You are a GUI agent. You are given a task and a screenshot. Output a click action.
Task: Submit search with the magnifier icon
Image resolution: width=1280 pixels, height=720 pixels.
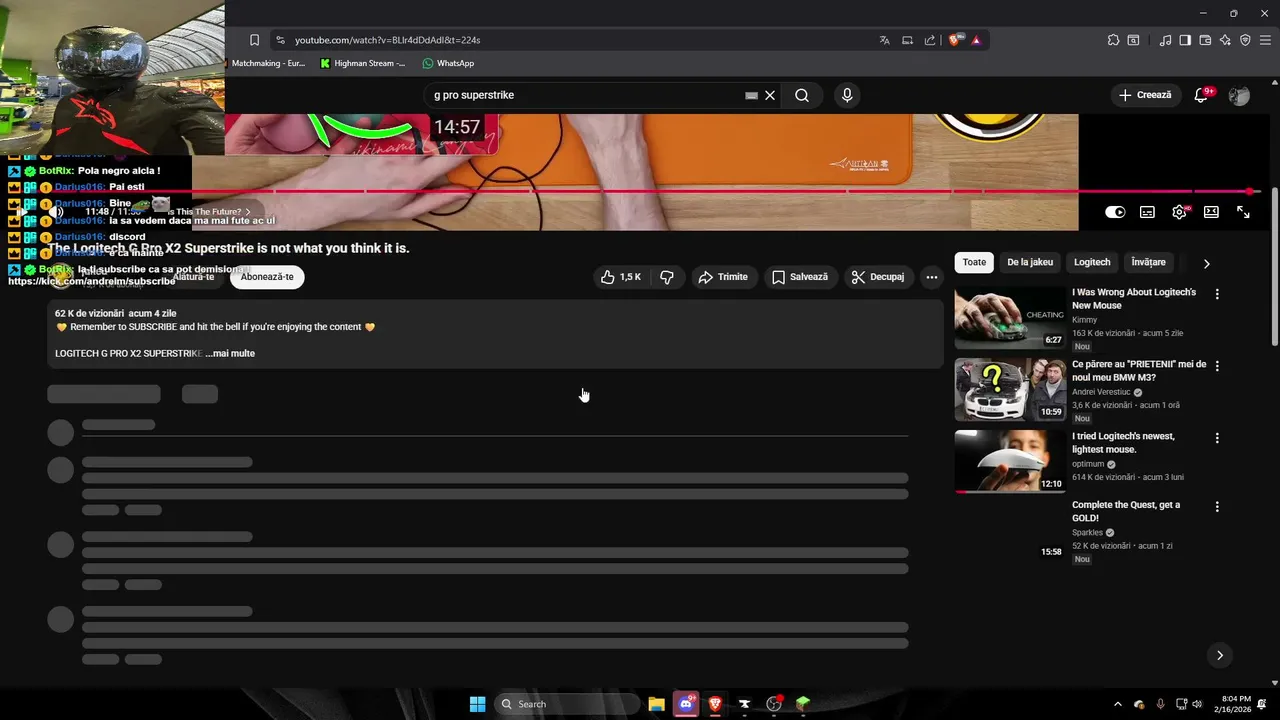pyautogui.click(x=802, y=95)
